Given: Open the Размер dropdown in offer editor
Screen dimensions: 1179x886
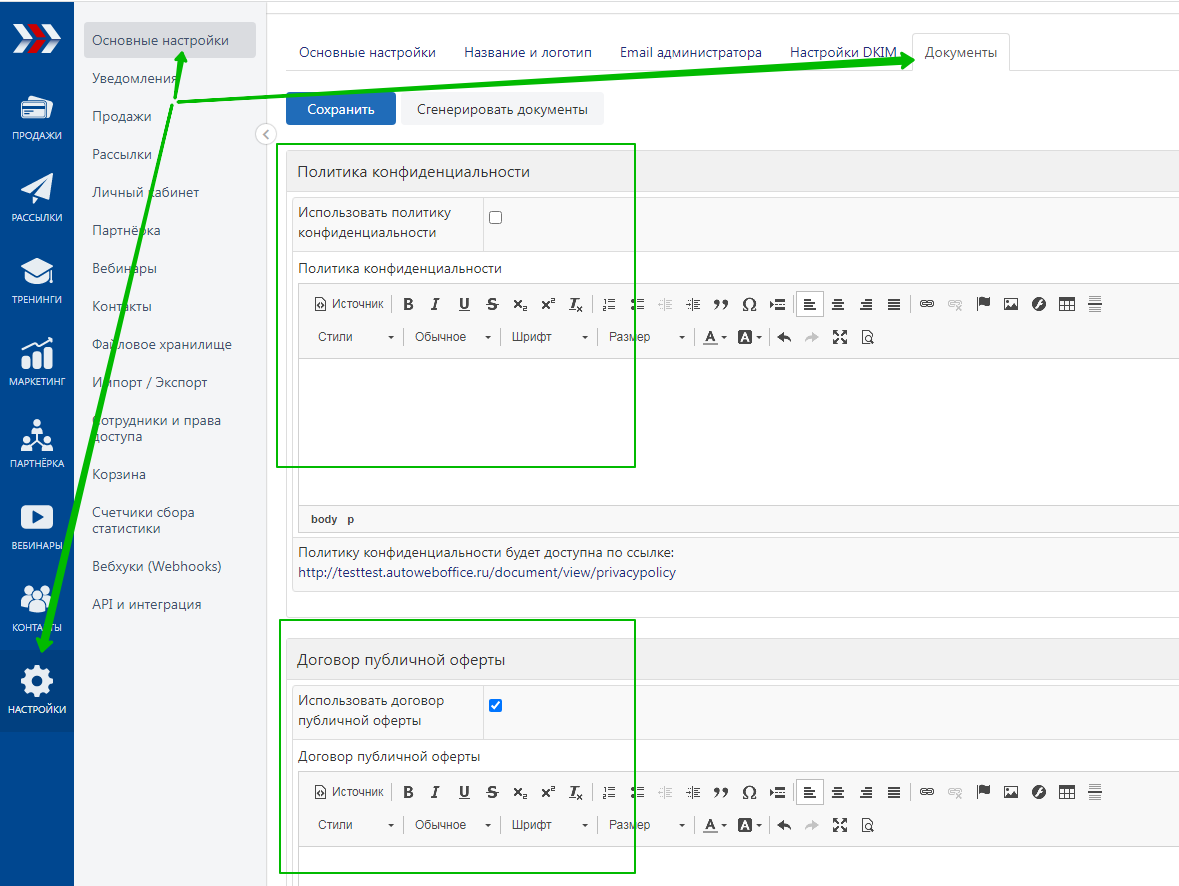Looking at the screenshot, I should coord(646,825).
